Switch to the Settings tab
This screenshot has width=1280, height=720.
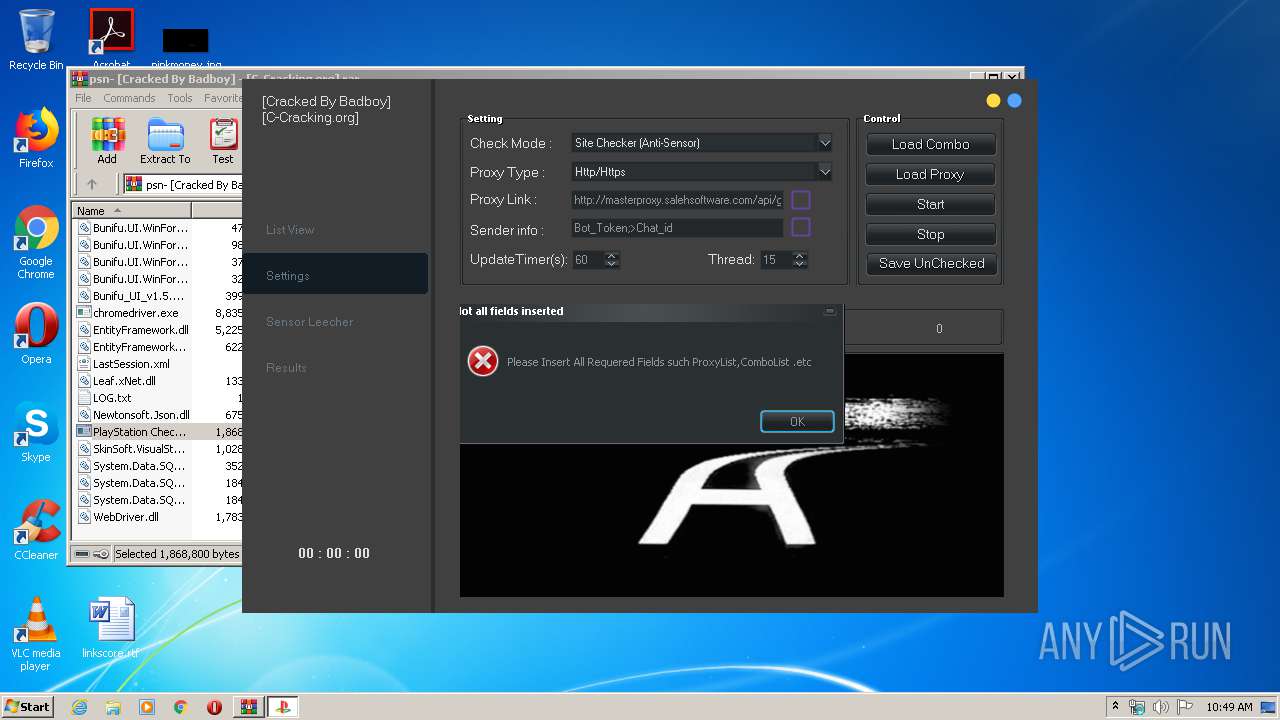335,275
